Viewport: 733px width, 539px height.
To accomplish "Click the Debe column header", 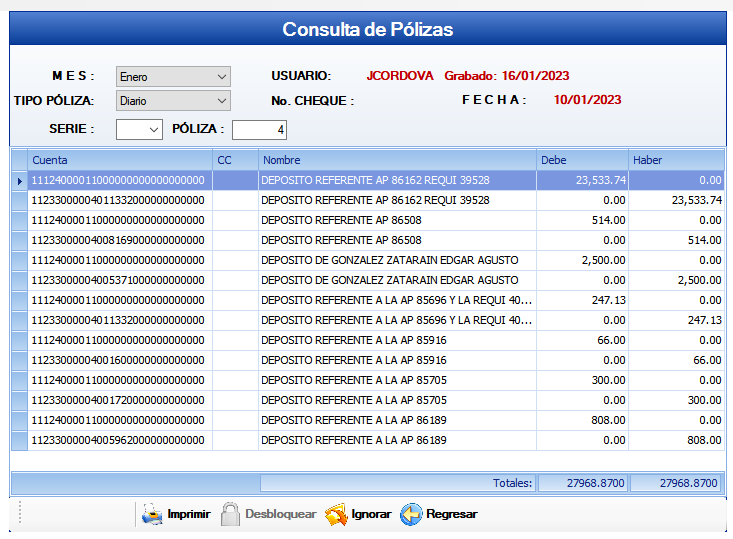I will (582, 160).
